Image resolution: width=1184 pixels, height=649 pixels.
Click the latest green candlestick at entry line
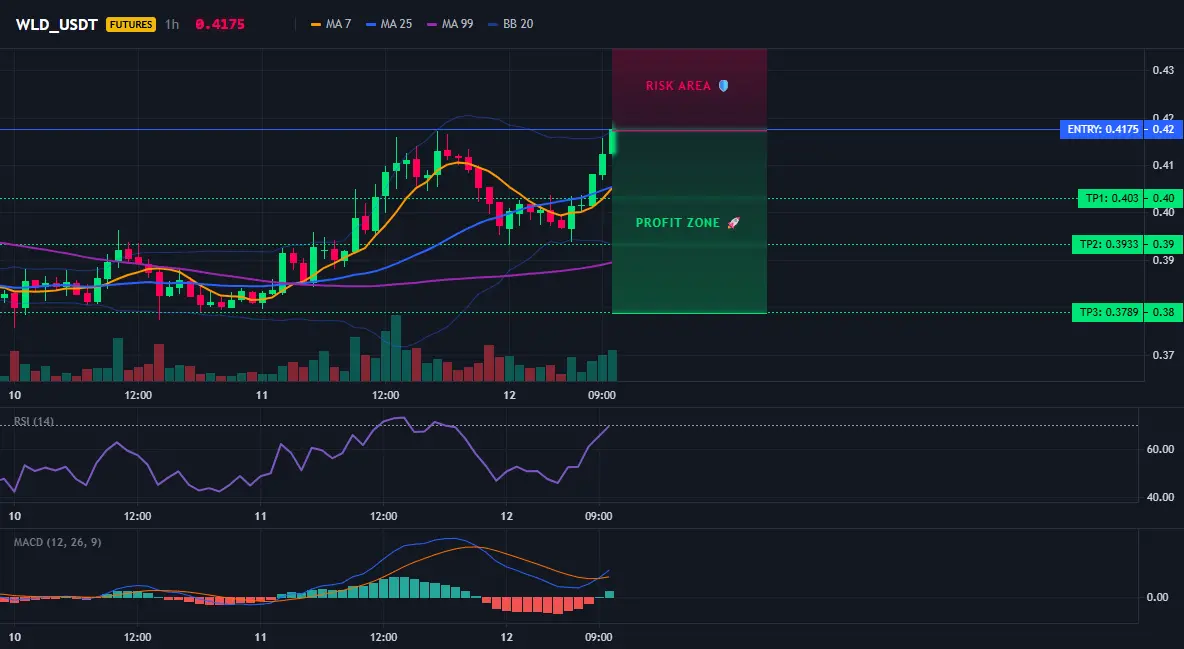pyautogui.click(x=612, y=141)
